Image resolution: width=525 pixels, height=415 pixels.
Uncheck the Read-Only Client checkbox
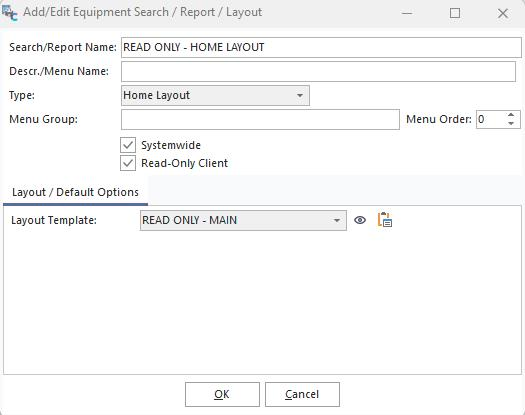(x=128, y=163)
